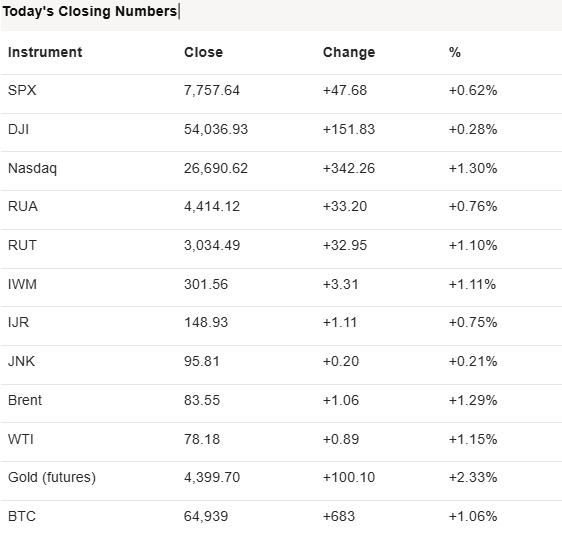Viewport: 562px width, 538px height.
Task: Select the Close column header
Action: 204,52
